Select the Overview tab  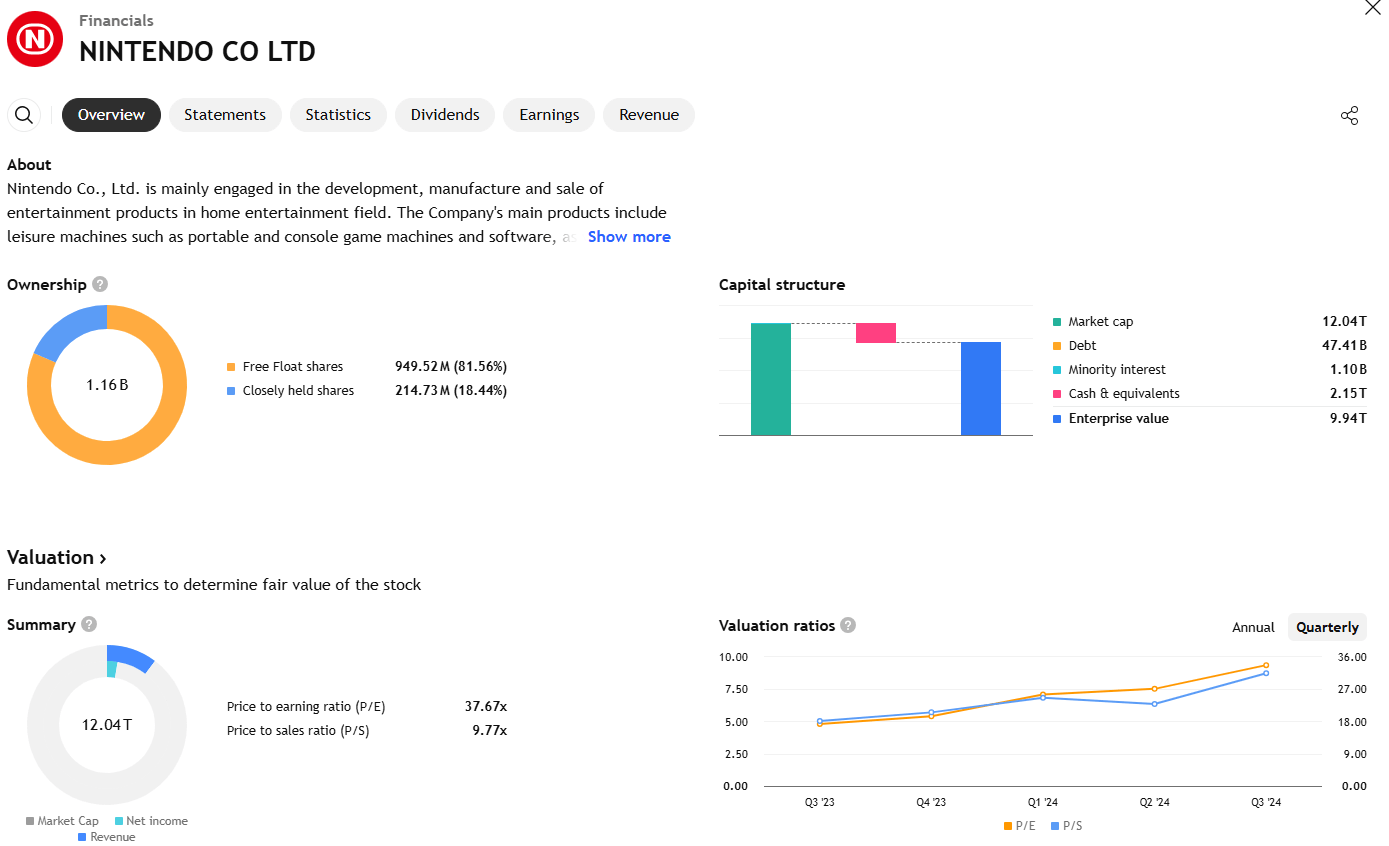[111, 115]
